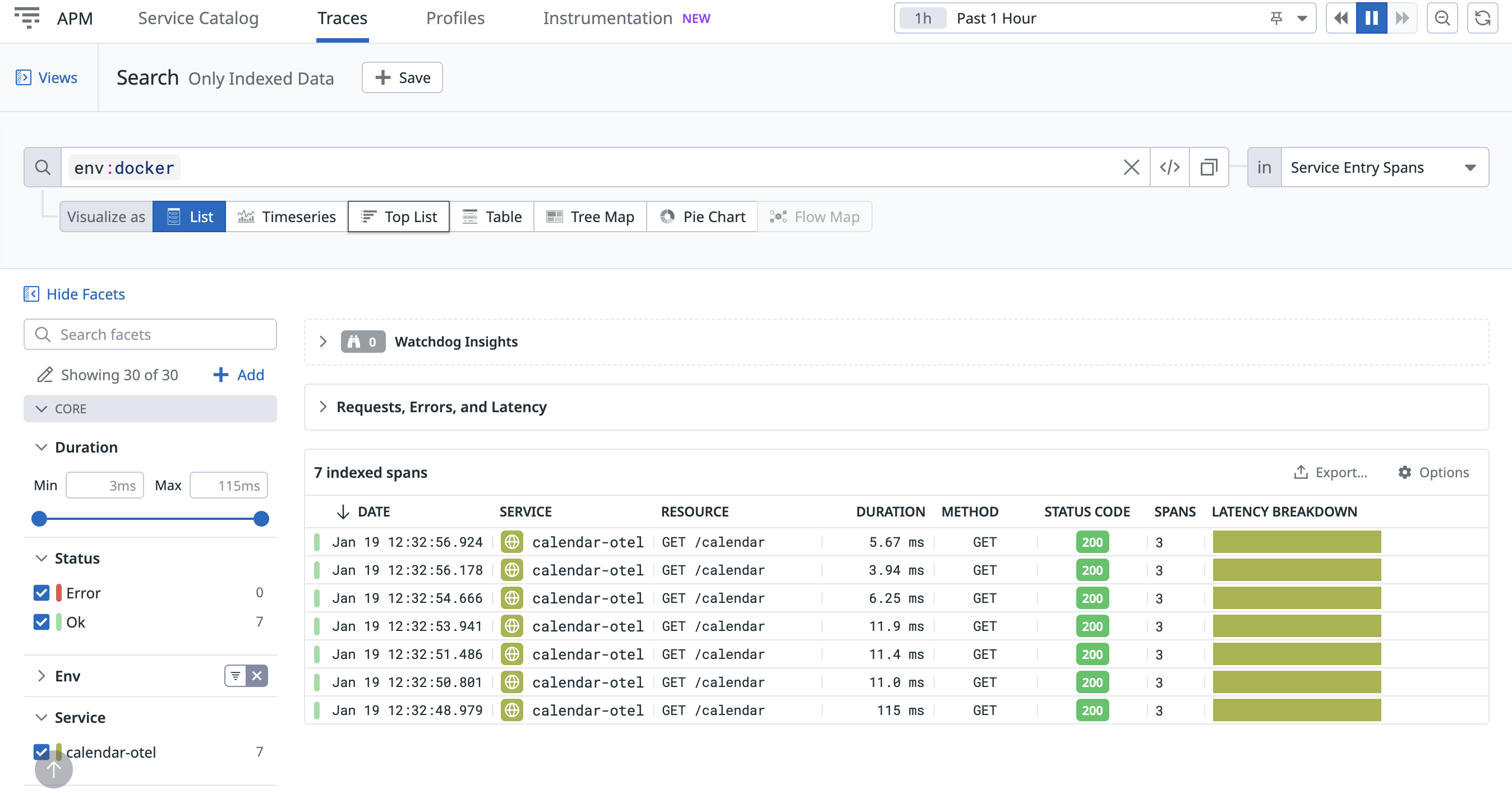Click the pin time range icon
1512x793 pixels.
1275,18
